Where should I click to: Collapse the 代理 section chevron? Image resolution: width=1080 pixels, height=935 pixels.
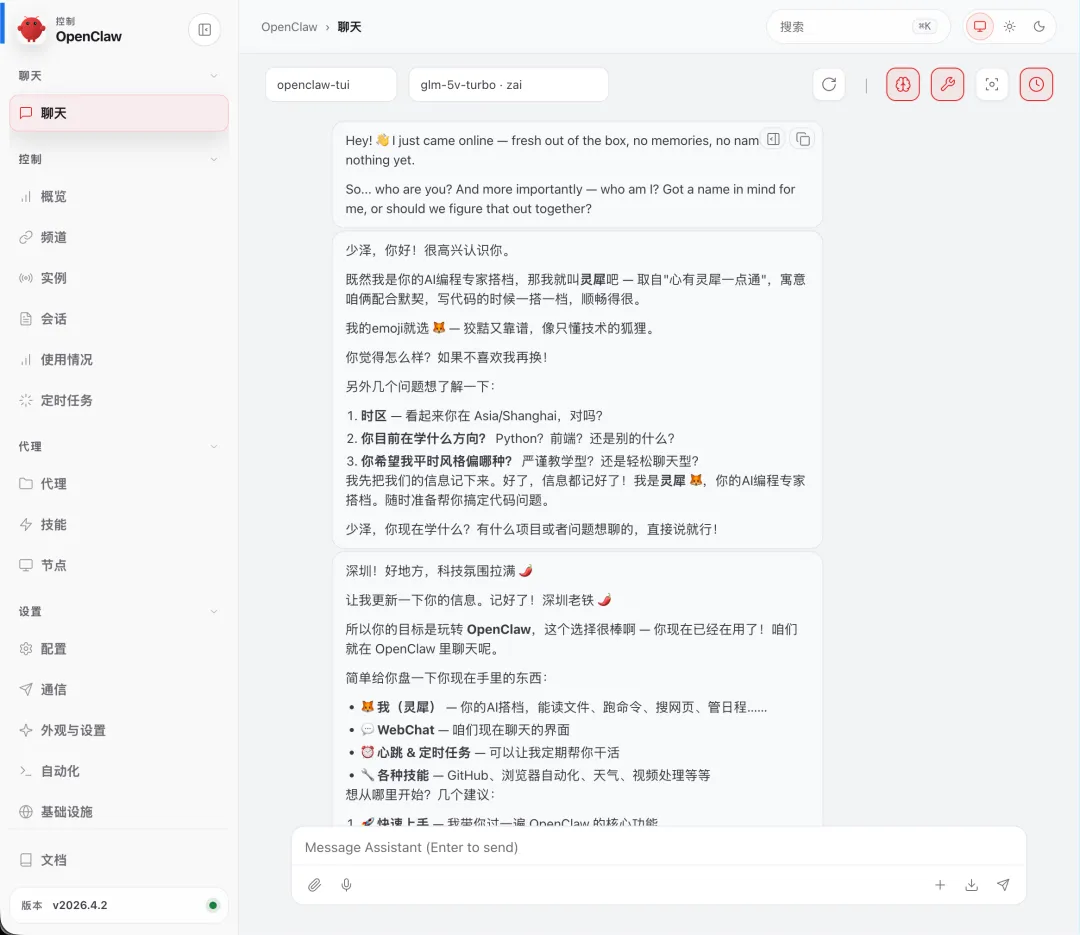point(214,446)
